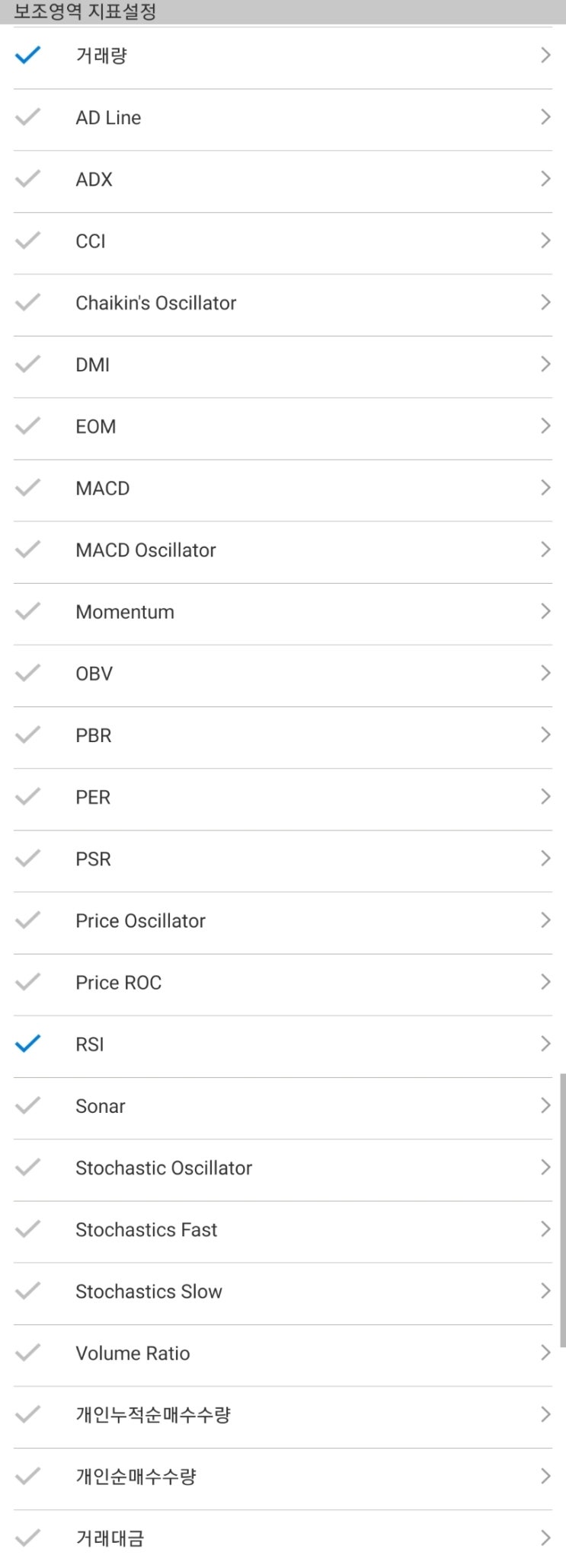Select the Price Oscillator label
Image resolution: width=566 pixels, height=1568 pixels.
click(140, 921)
